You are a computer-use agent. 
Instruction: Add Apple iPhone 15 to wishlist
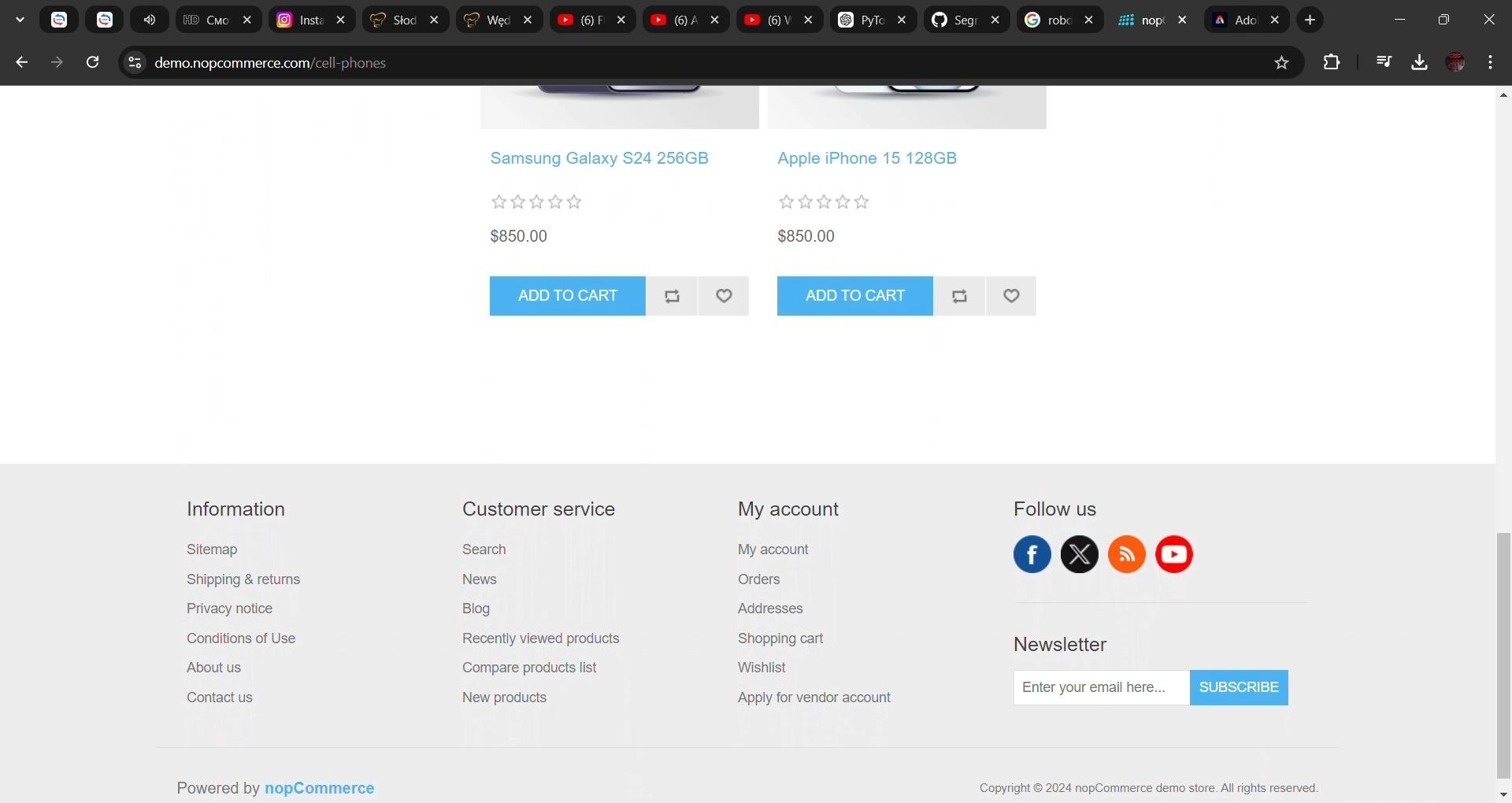(1011, 296)
